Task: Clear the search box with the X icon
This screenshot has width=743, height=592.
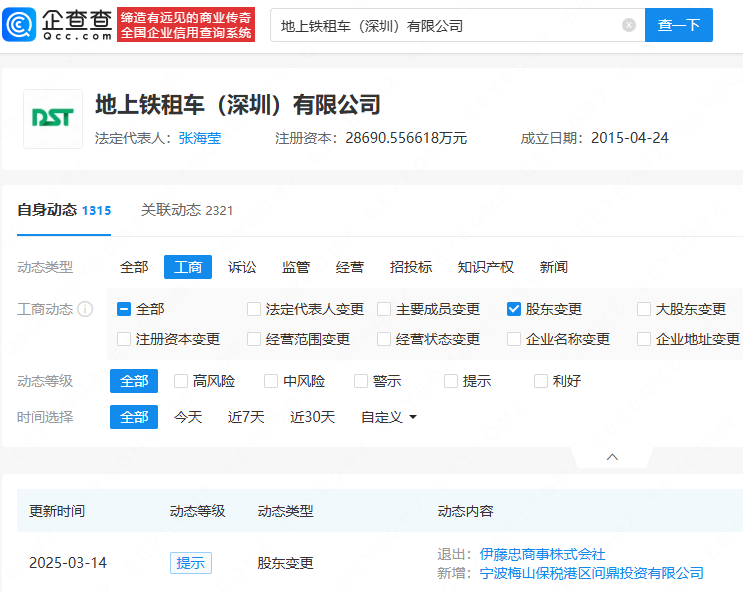Action: coord(629,25)
